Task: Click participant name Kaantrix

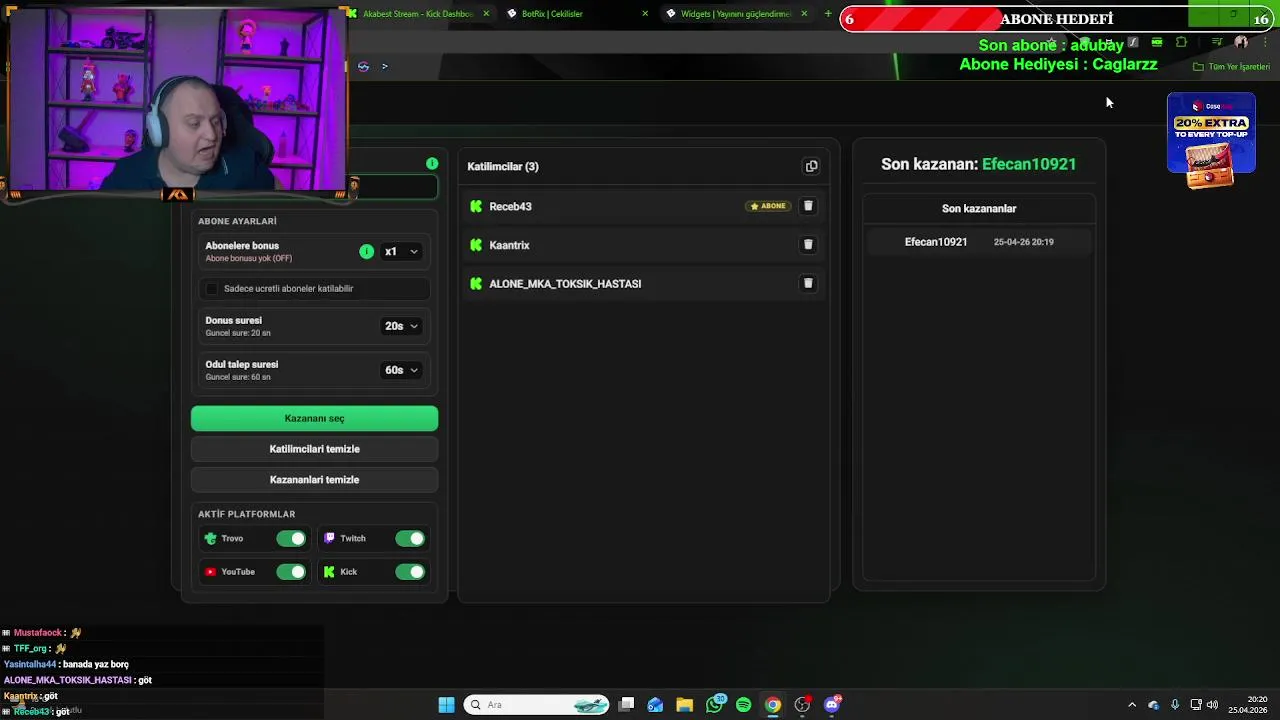Action: pyautogui.click(x=509, y=245)
